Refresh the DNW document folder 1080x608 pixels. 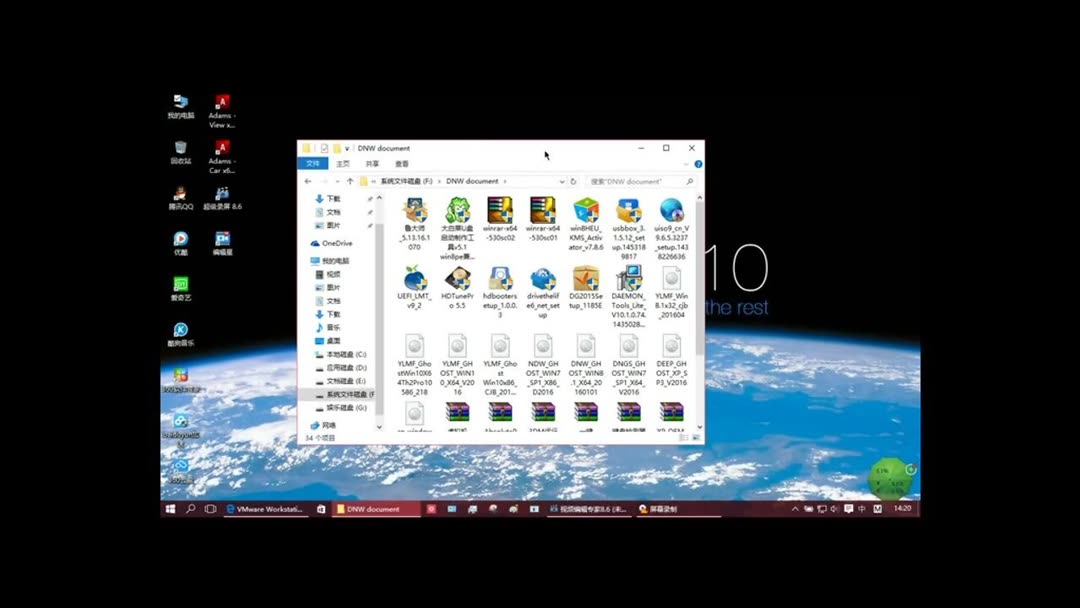click(x=573, y=181)
